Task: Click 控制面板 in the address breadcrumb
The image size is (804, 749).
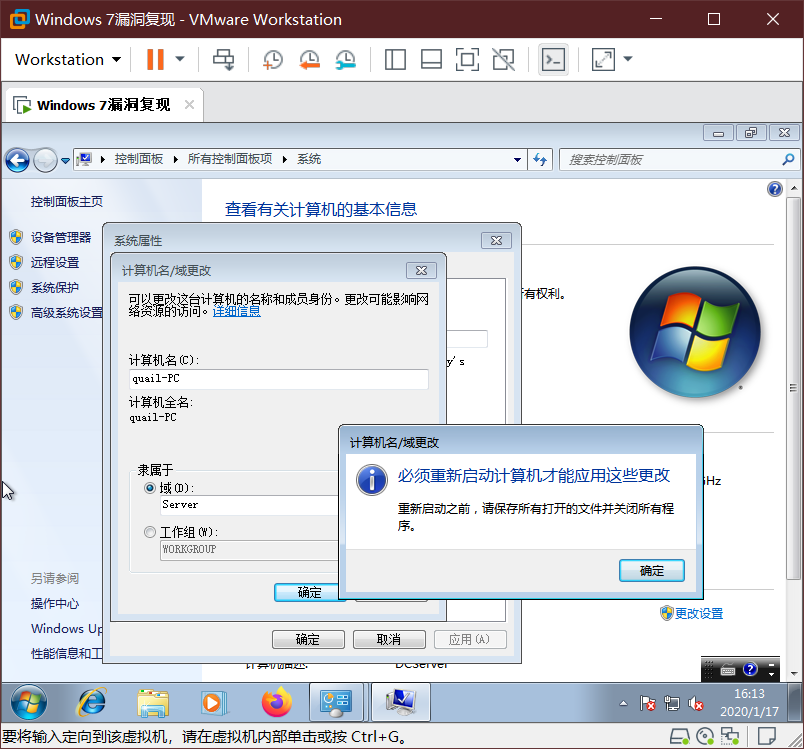Action: coord(138,159)
